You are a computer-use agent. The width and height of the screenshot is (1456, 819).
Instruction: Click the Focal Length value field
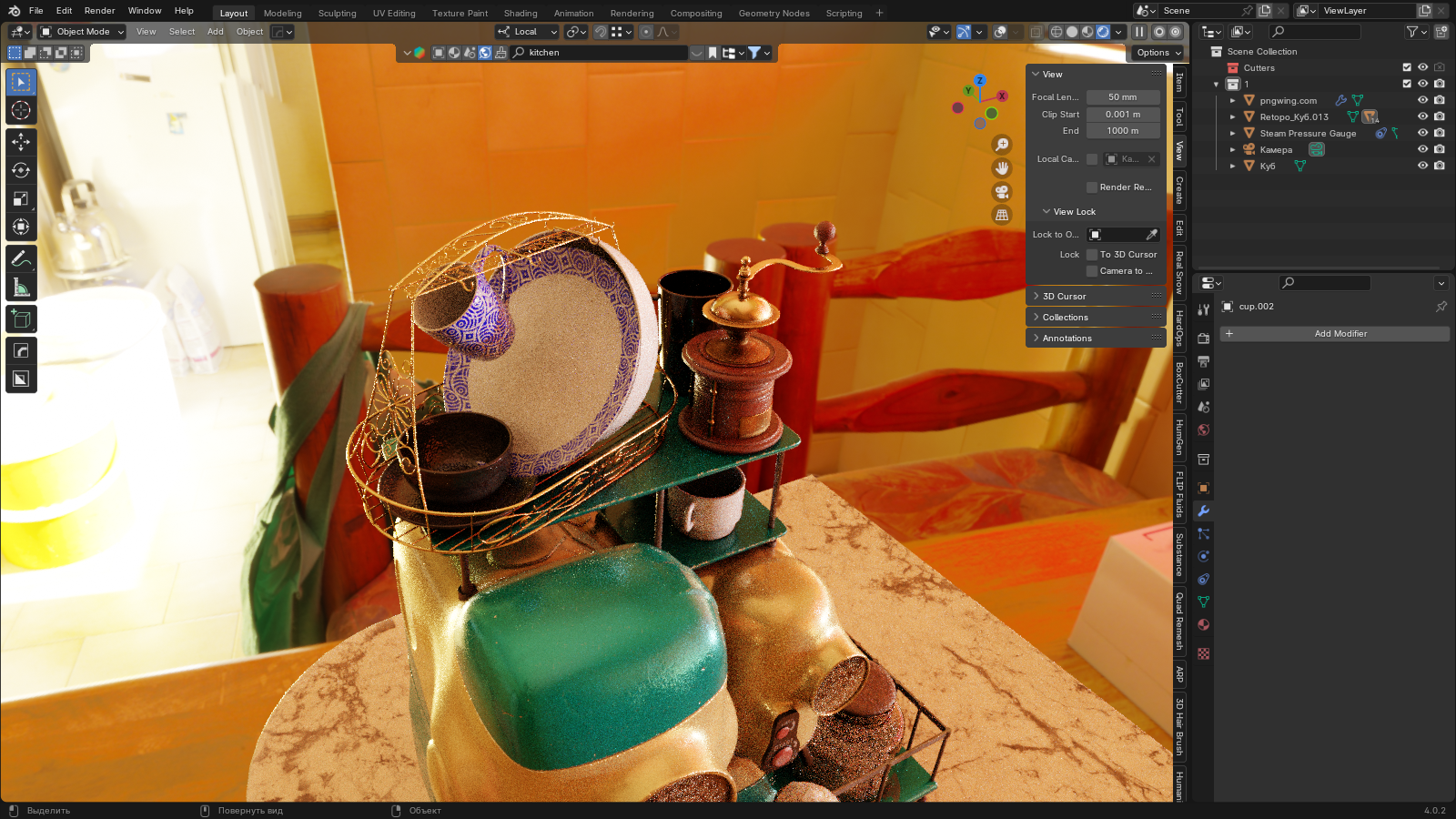(x=1122, y=97)
